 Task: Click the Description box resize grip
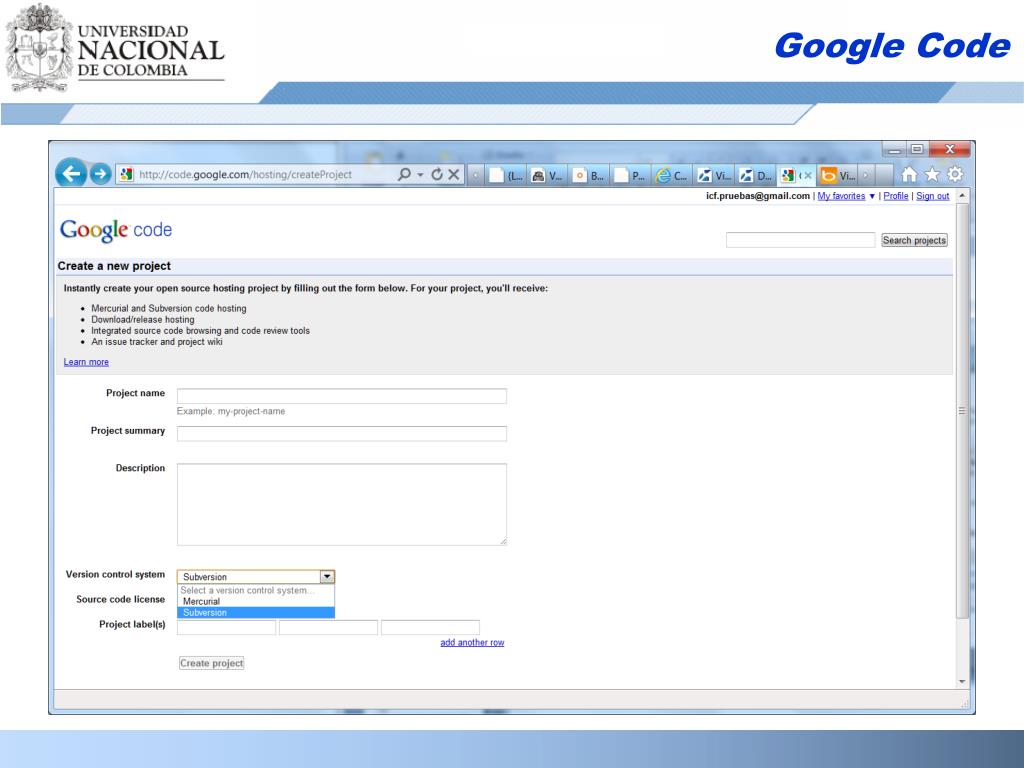503,541
